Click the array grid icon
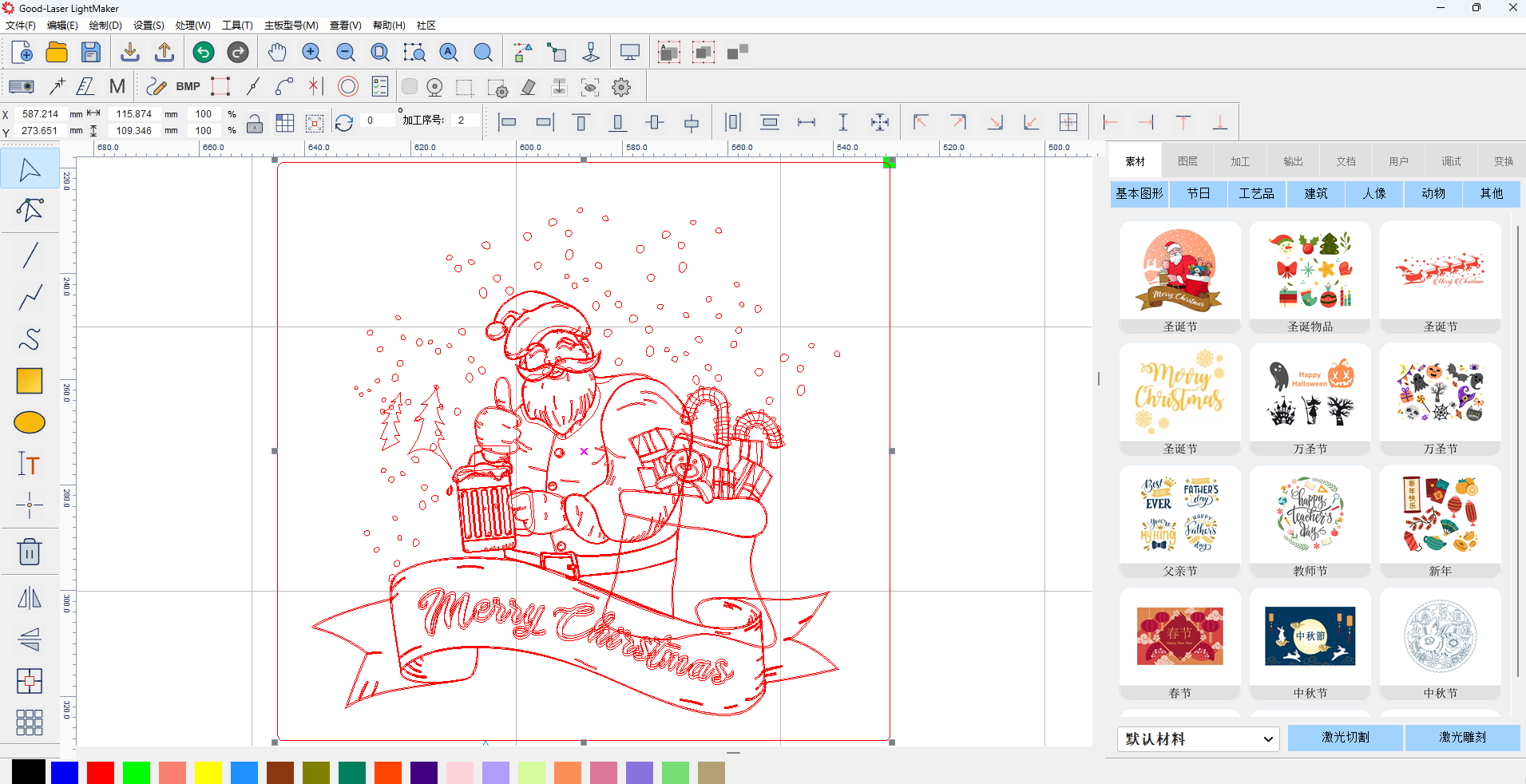 pyautogui.click(x=30, y=723)
